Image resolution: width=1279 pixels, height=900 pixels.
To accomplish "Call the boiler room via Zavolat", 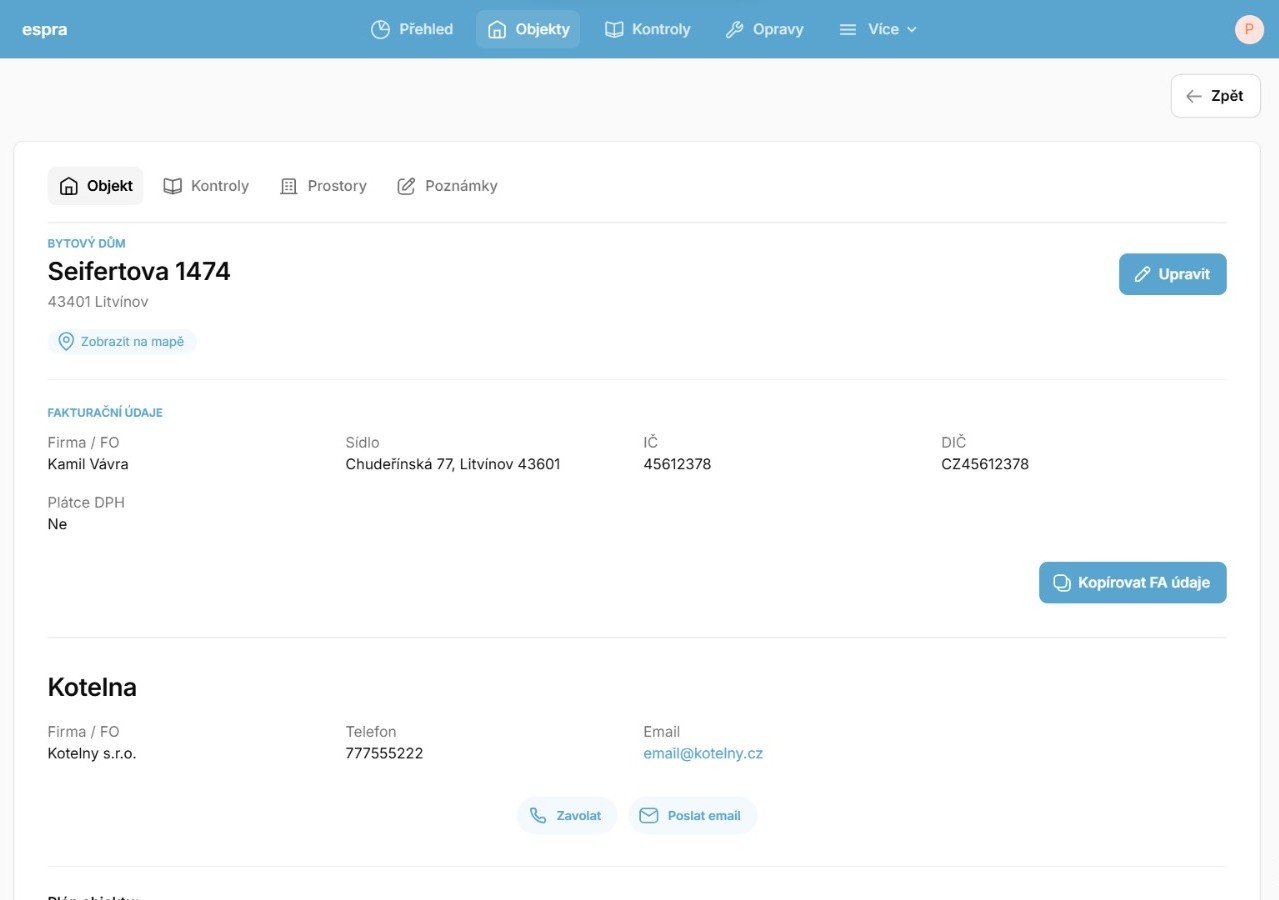I will click(x=567, y=816).
